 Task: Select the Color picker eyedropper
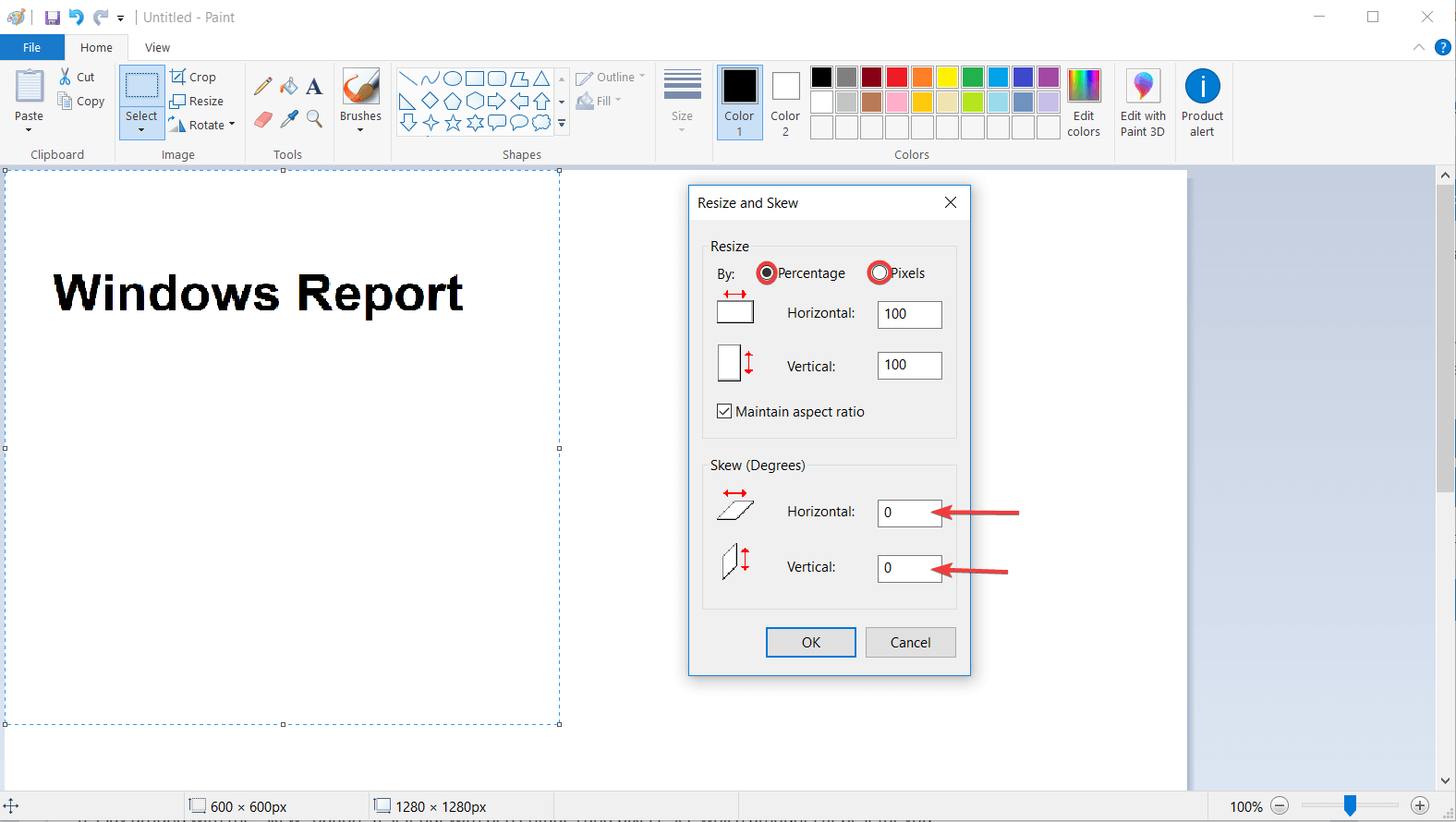coord(289,119)
